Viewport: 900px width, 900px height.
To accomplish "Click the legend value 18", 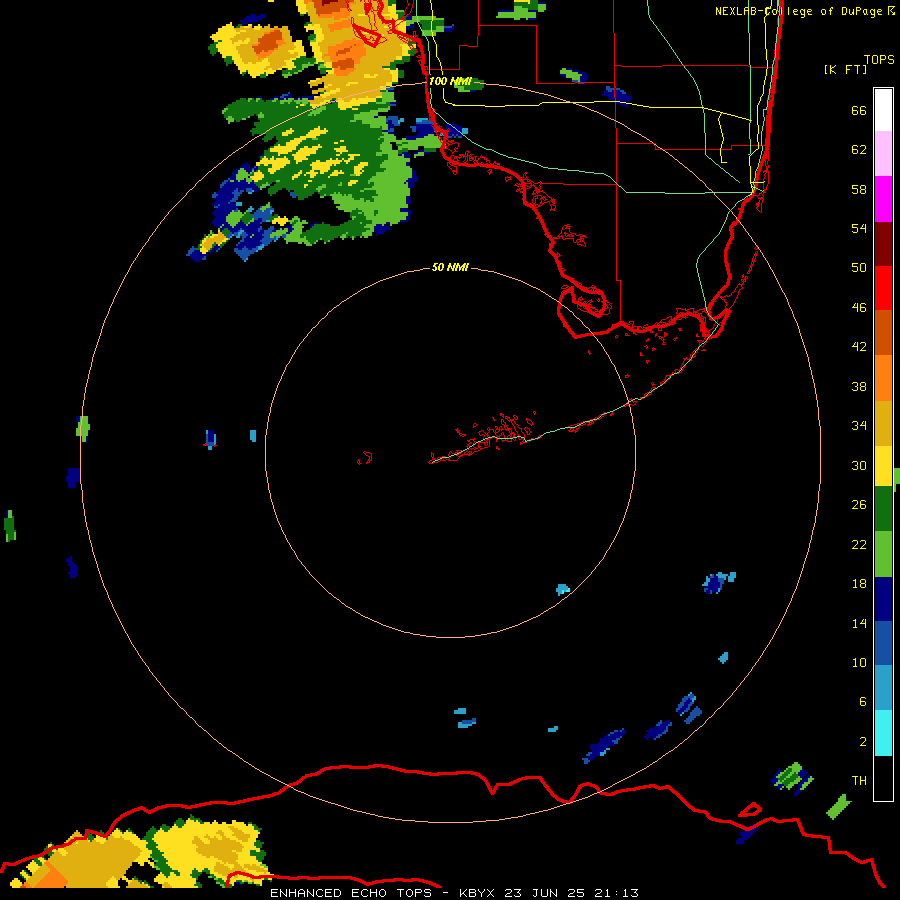I will coord(859,584).
